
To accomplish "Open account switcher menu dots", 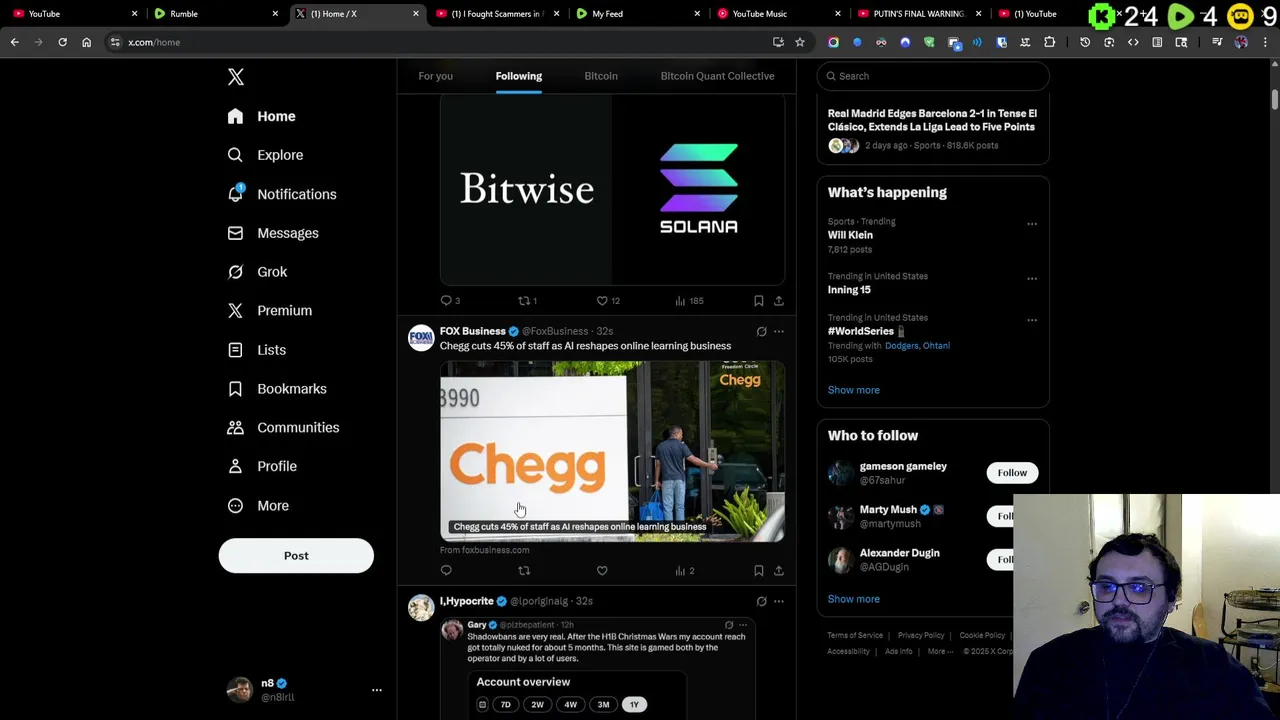I will pyautogui.click(x=377, y=690).
